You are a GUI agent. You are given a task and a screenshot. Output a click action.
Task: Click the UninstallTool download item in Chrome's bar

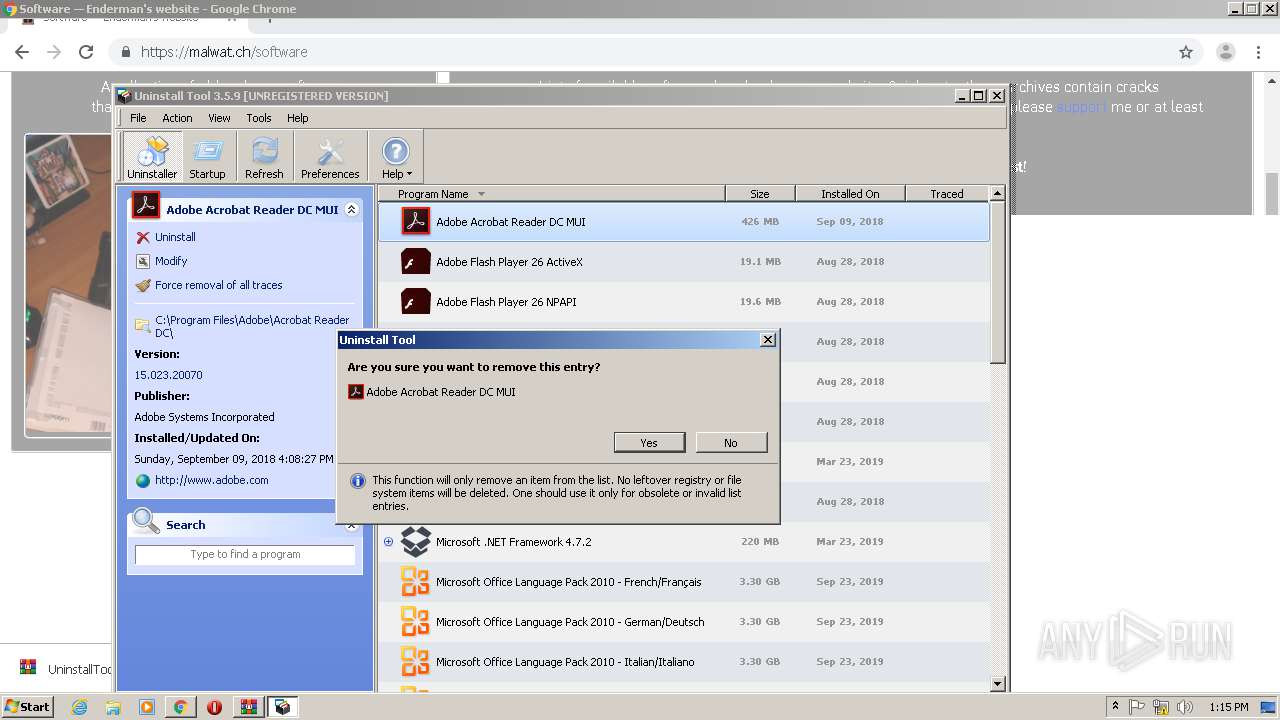pos(65,669)
